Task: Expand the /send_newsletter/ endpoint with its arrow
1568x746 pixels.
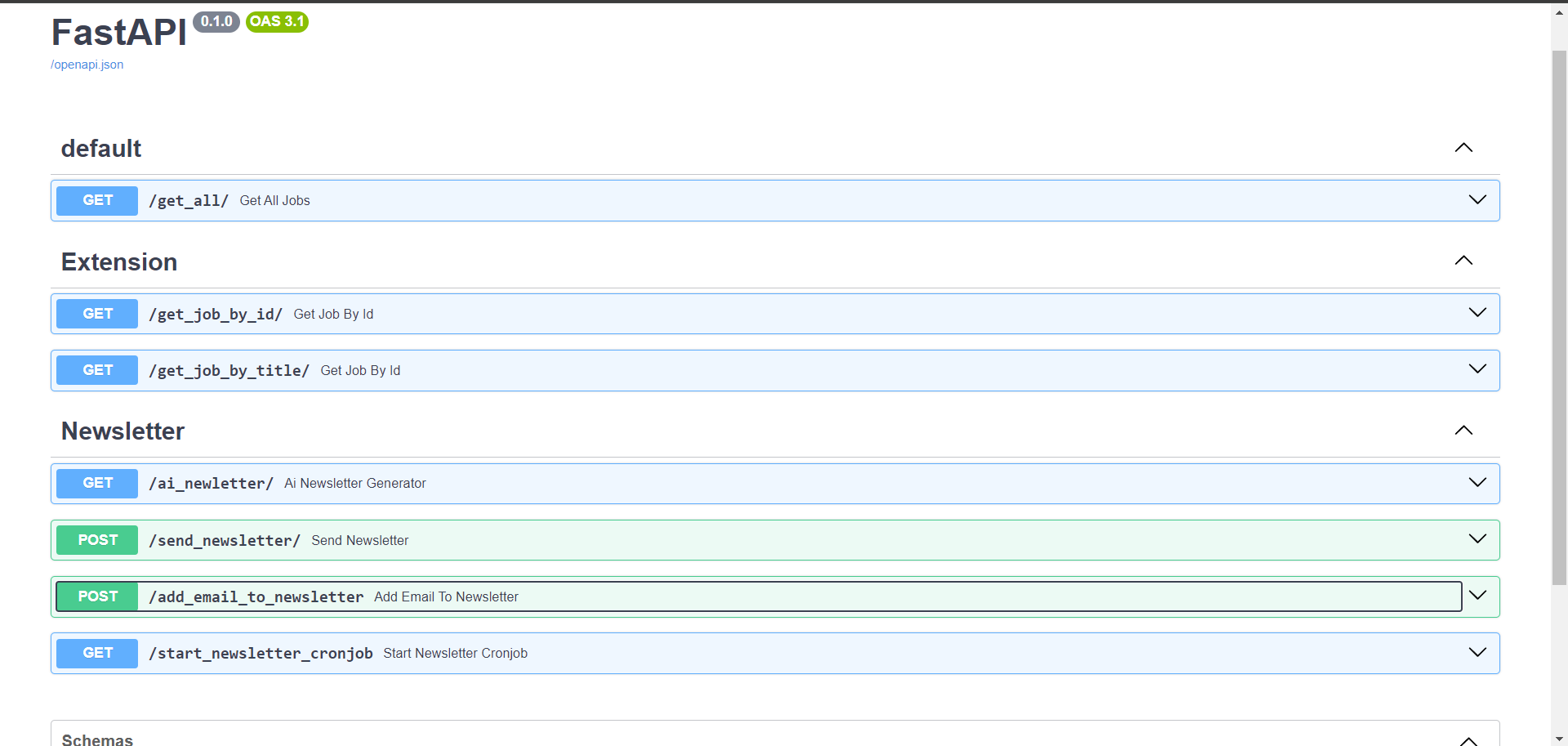Action: 1477,539
